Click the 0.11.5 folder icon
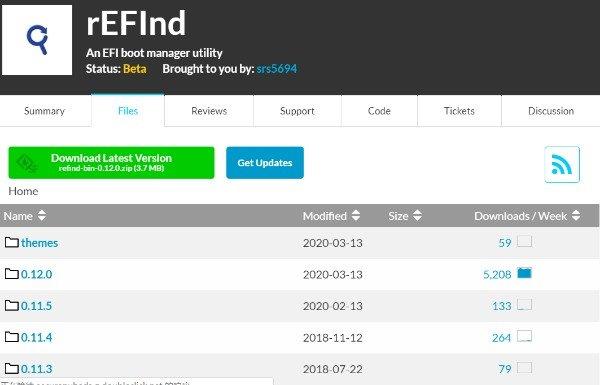The width and height of the screenshot is (600, 385). [12, 305]
